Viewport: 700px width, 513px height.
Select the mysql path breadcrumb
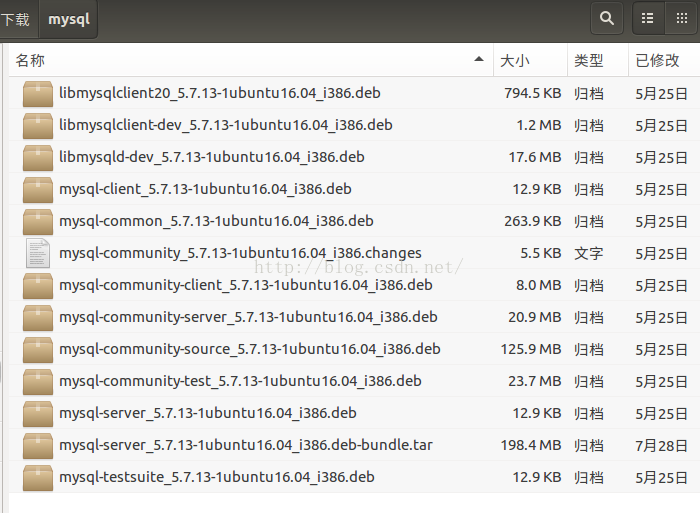[69, 19]
